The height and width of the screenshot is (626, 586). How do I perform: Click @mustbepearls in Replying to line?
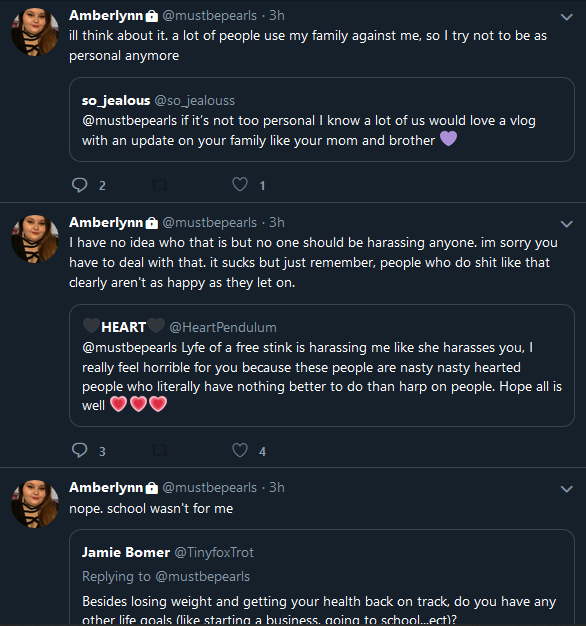tap(202, 577)
